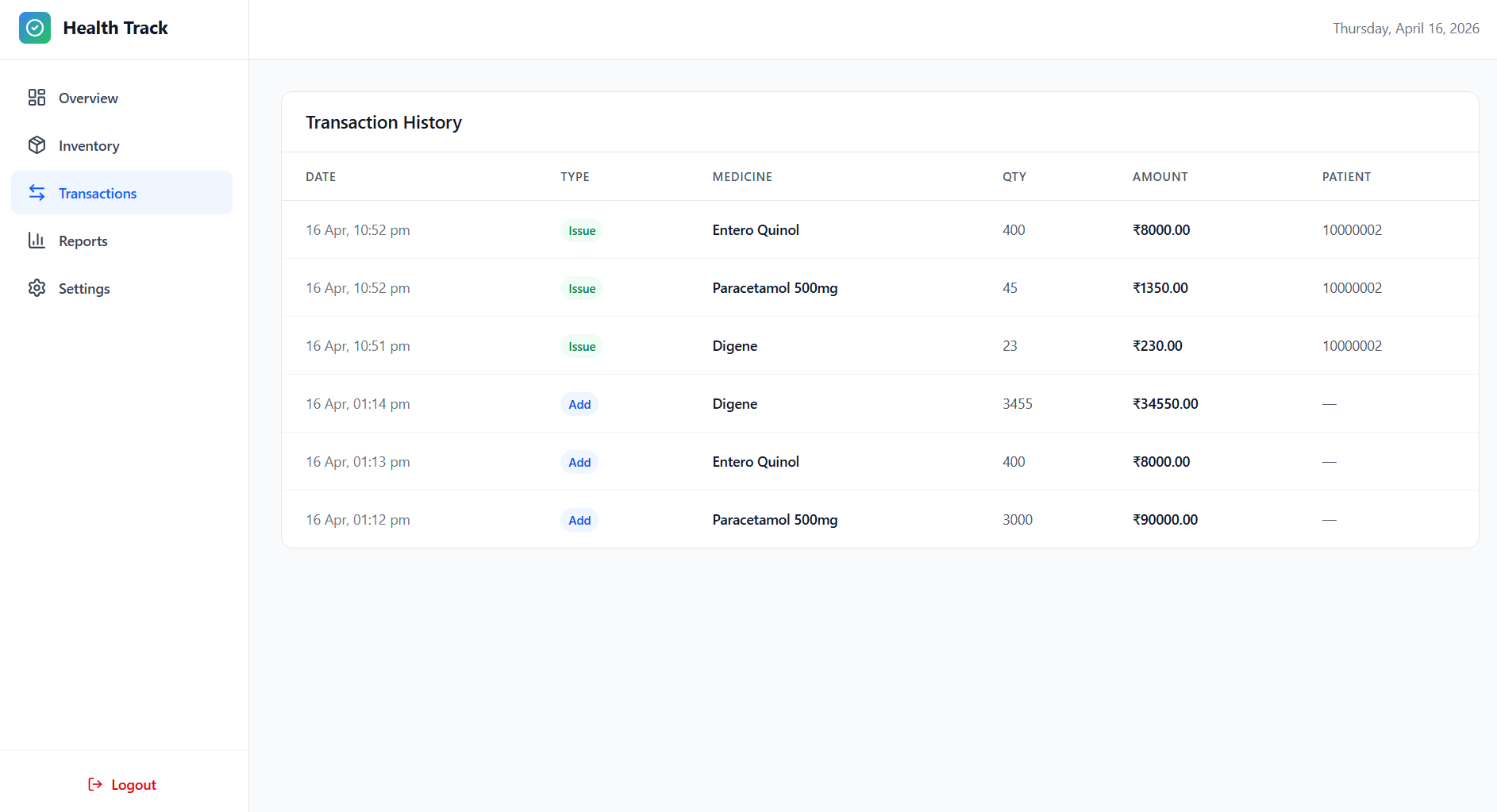Image resolution: width=1497 pixels, height=812 pixels.
Task: Open Settings from the sidebar text
Action: [84, 289]
